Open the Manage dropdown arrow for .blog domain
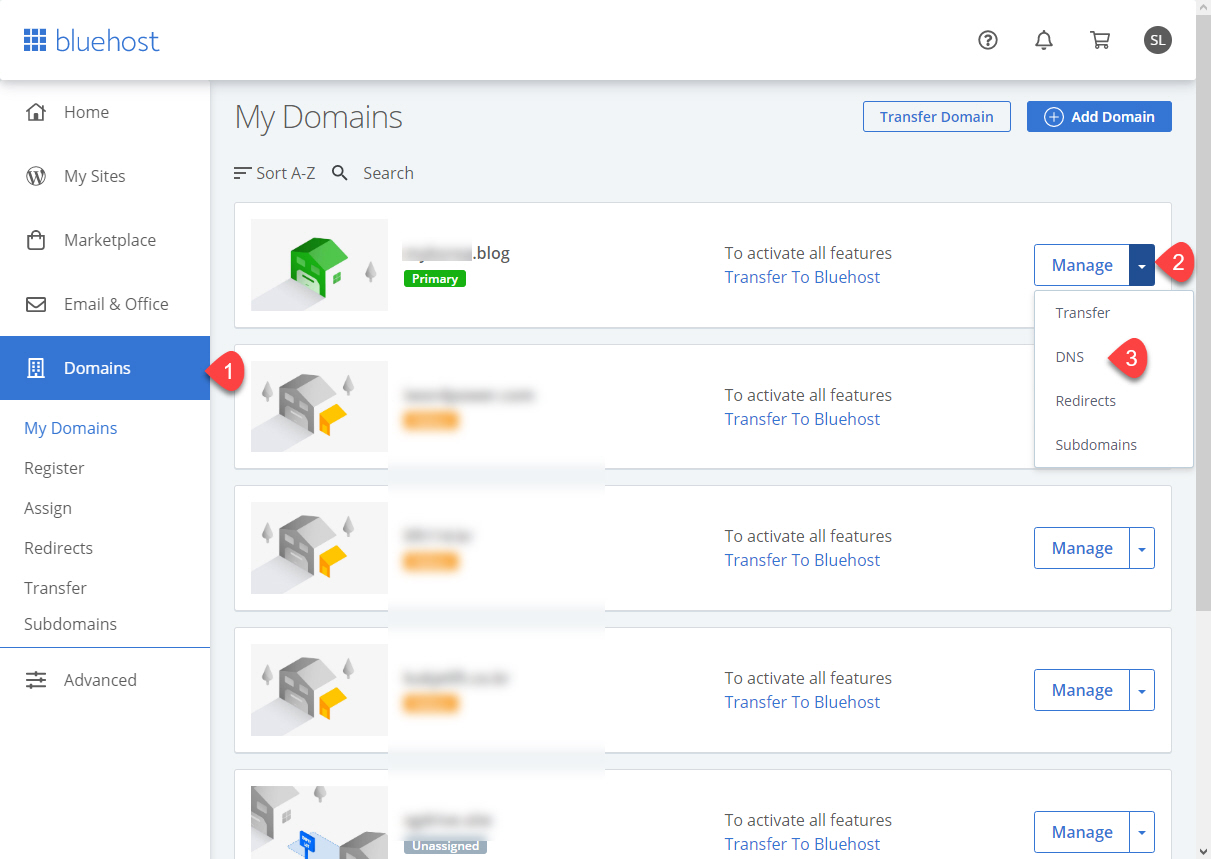 1142,265
